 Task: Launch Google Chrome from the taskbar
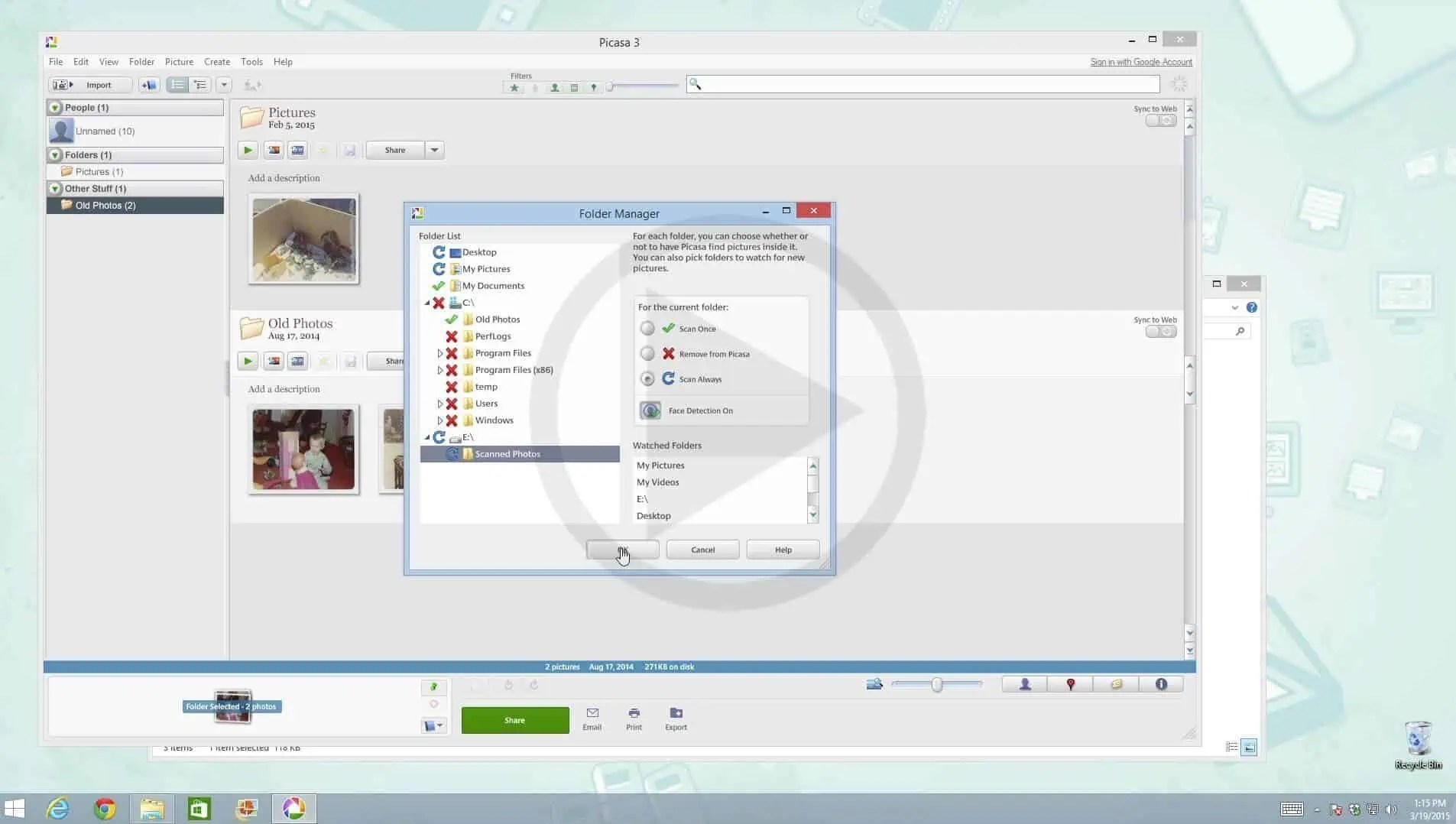105,808
